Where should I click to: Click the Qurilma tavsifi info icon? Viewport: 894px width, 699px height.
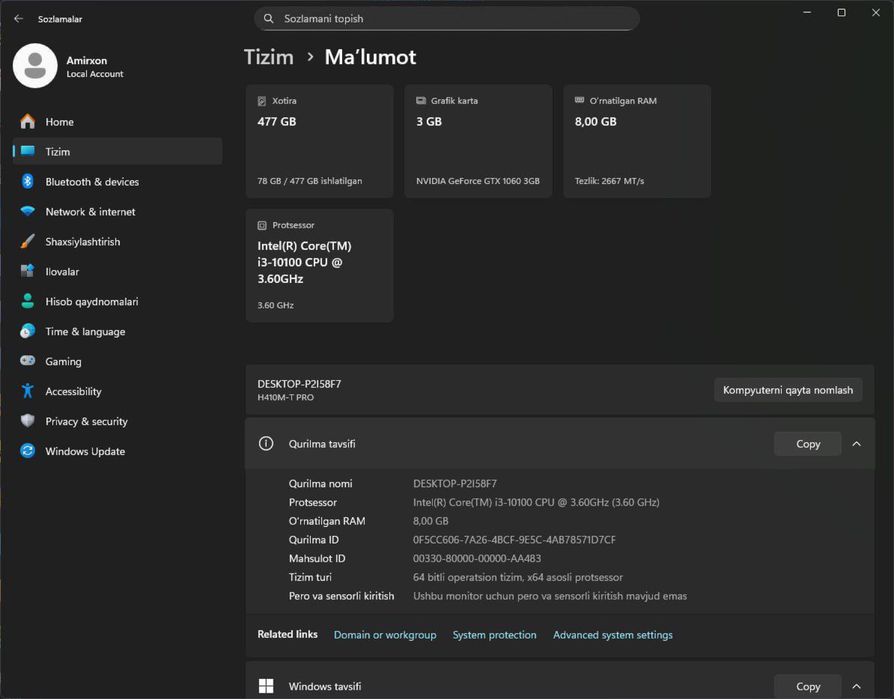266,444
